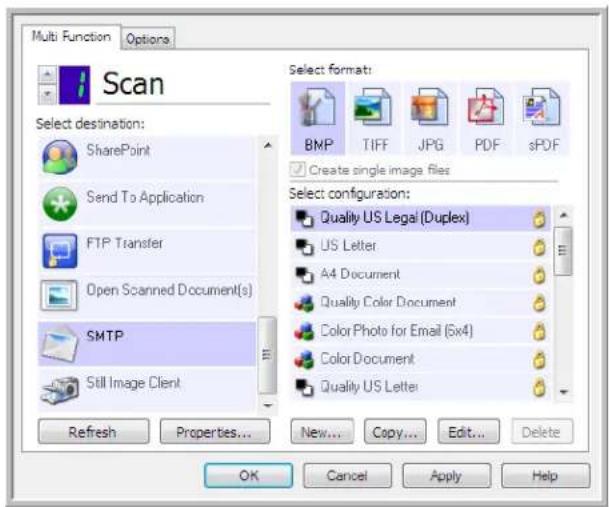Click color icon beside Color Photo for Email
The width and height of the screenshot is (609, 507).
(304, 331)
